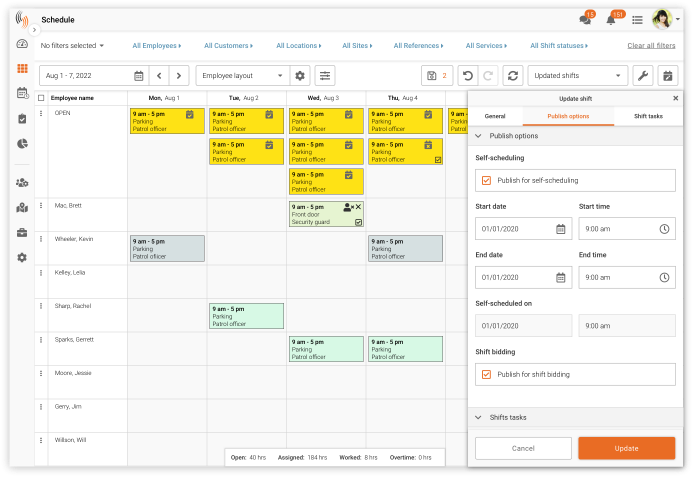Viewport: 693px width, 477px height.
Task: Toggle checkbox on second Thursday open shift
Action: [x=438, y=160]
